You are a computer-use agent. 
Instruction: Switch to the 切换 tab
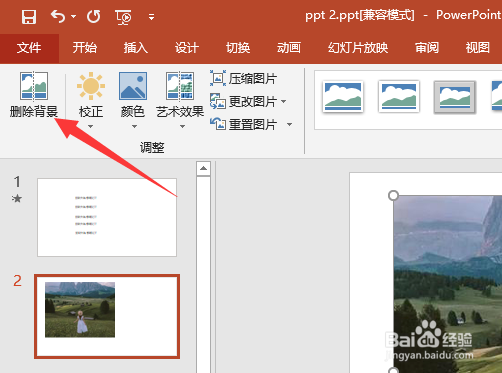pyautogui.click(x=238, y=48)
